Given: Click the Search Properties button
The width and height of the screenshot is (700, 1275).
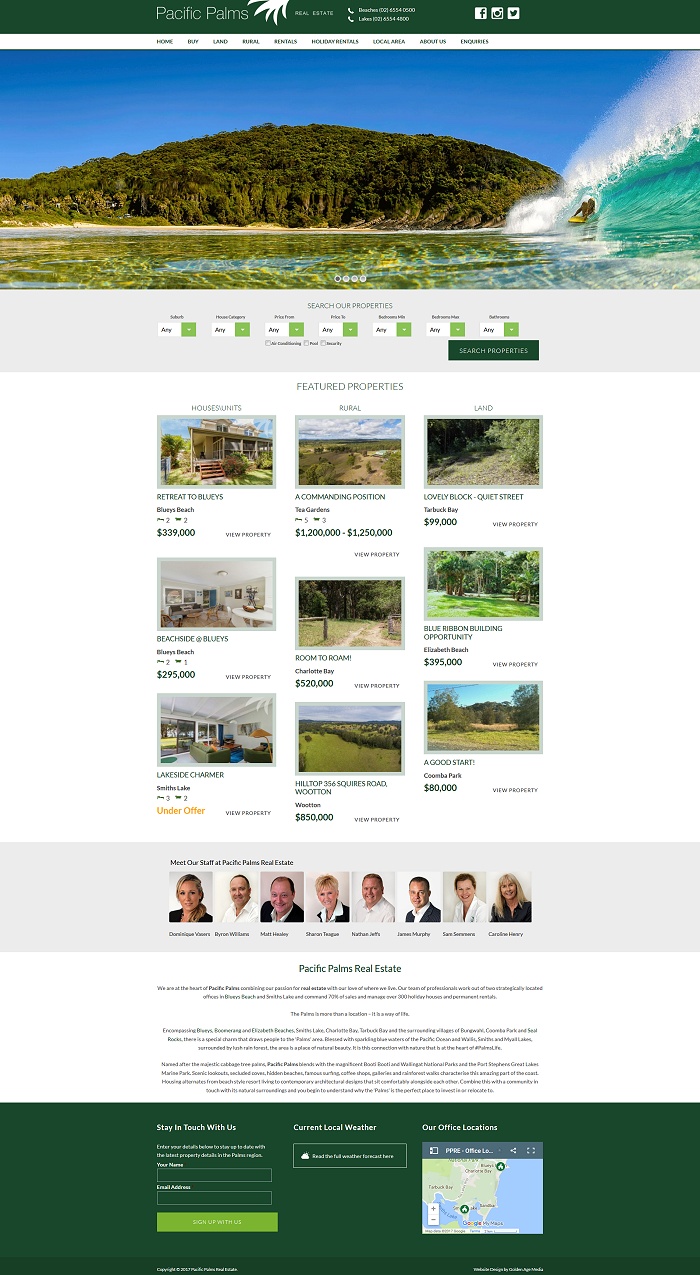Looking at the screenshot, I should coord(493,350).
